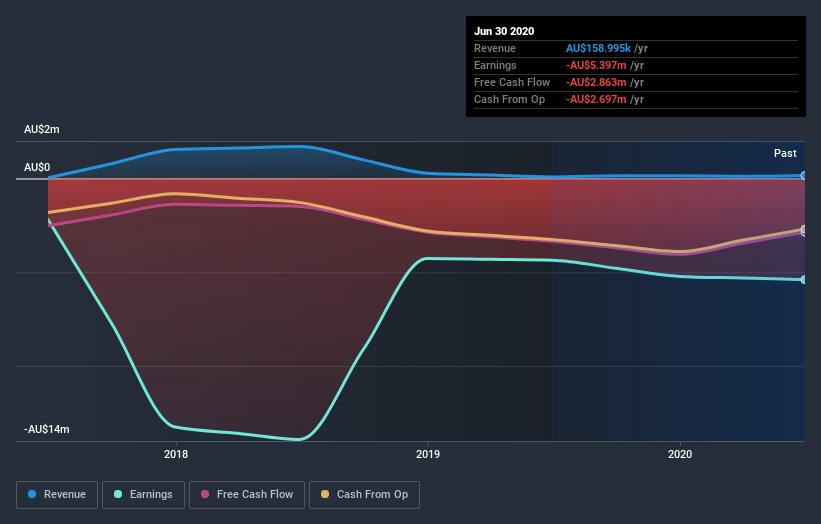This screenshot has width=821, height=524.
Task: Toggle the Earnings legend button
Action: click(x=143, y=495)
